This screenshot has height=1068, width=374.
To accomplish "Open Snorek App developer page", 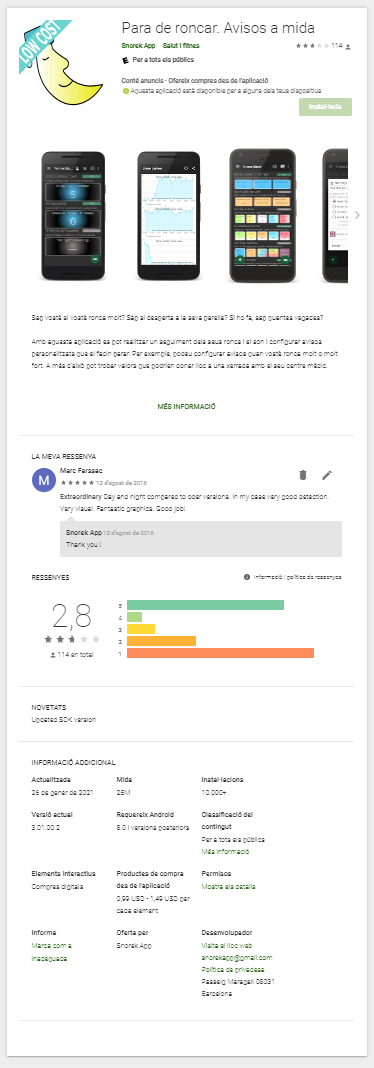I will point(138,46).
